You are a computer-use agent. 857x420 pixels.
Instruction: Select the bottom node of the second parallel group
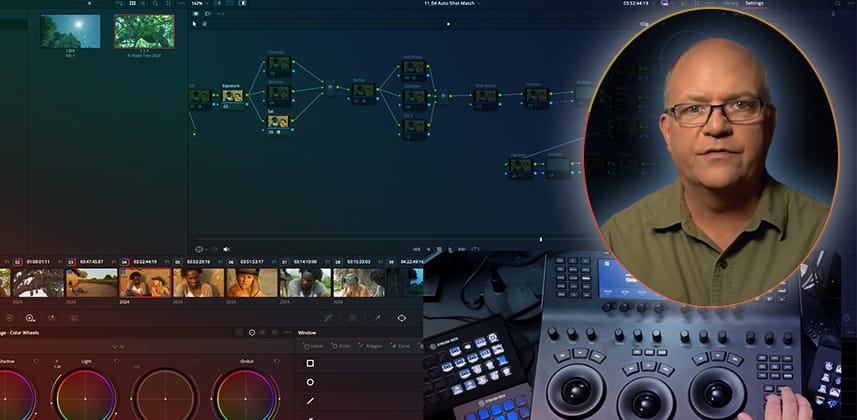[414, 126]
